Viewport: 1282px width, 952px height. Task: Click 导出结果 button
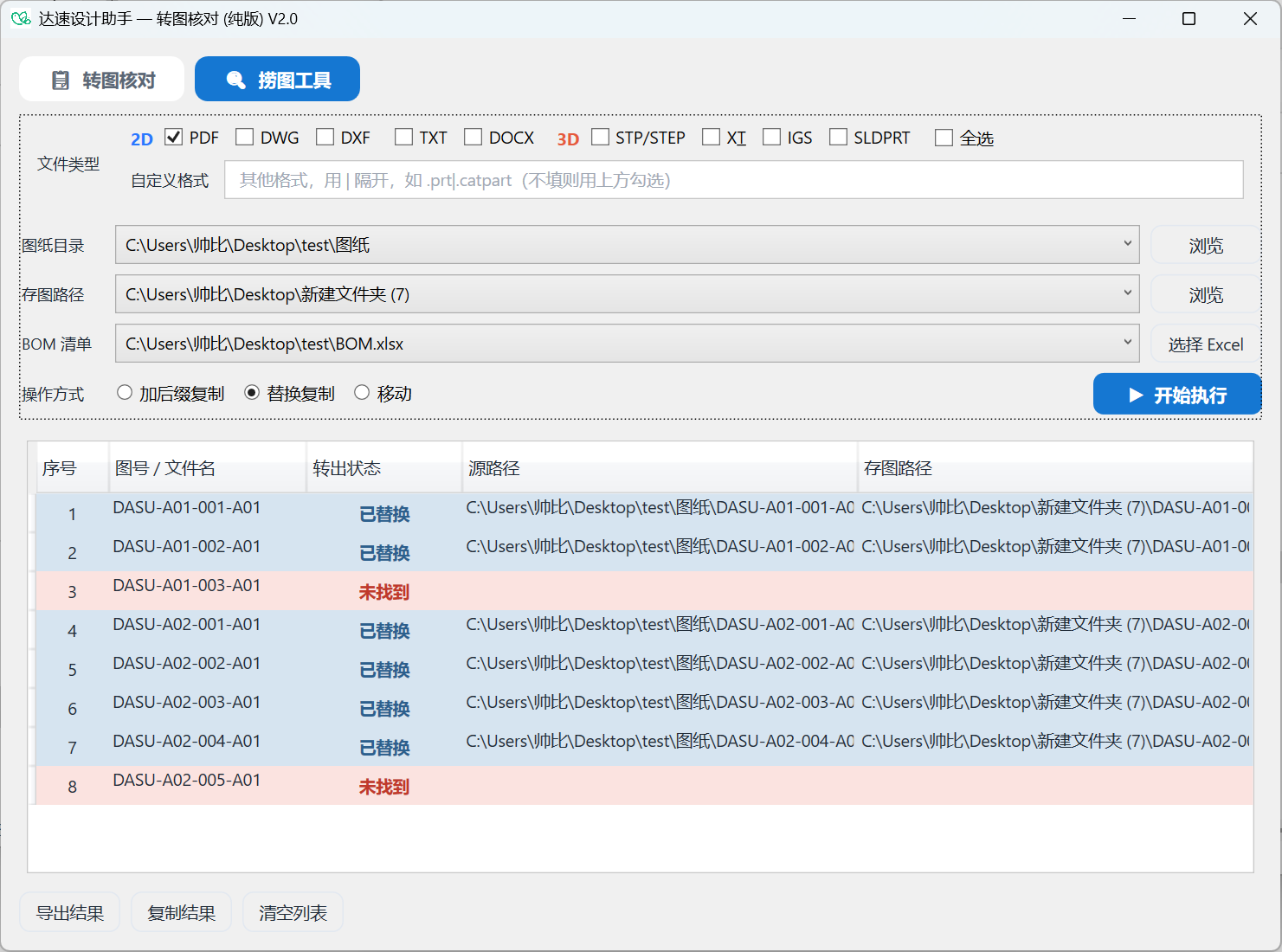(x=70, y=912)
